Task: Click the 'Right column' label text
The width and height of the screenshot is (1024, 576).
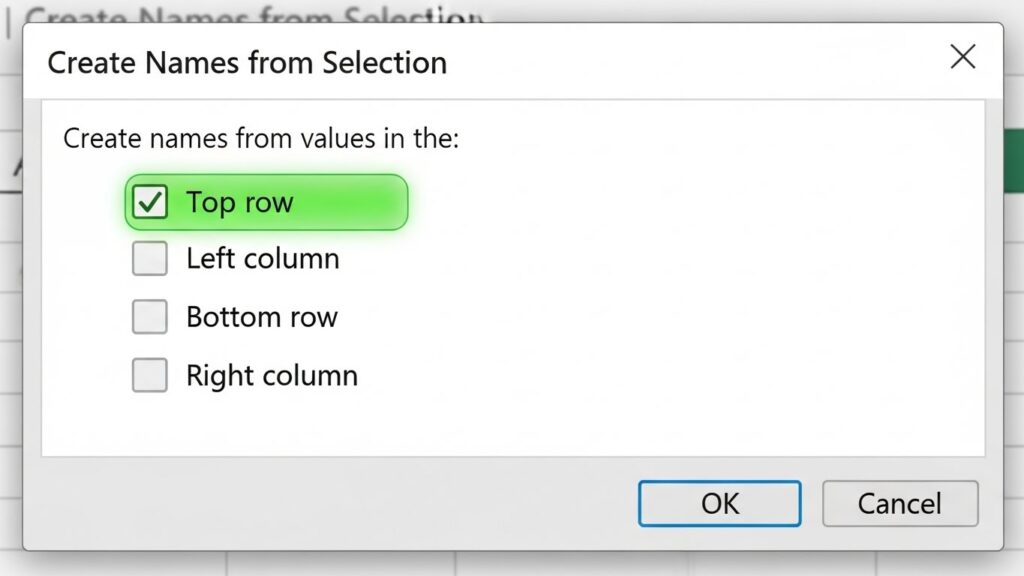Action: [x=271, y=375]
